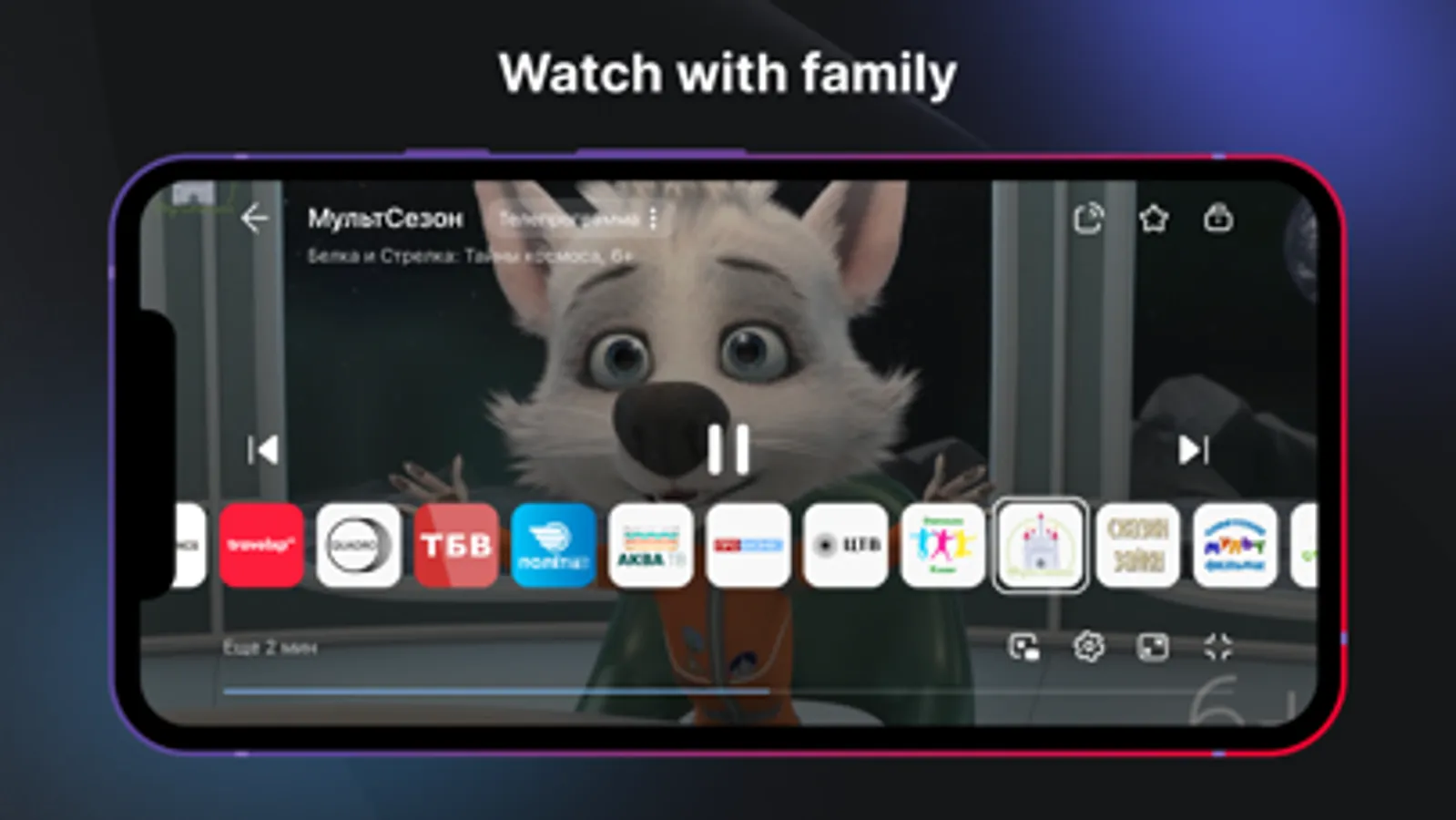
Task: Tap the share icon at top right
Action: tap(1088, 219)
